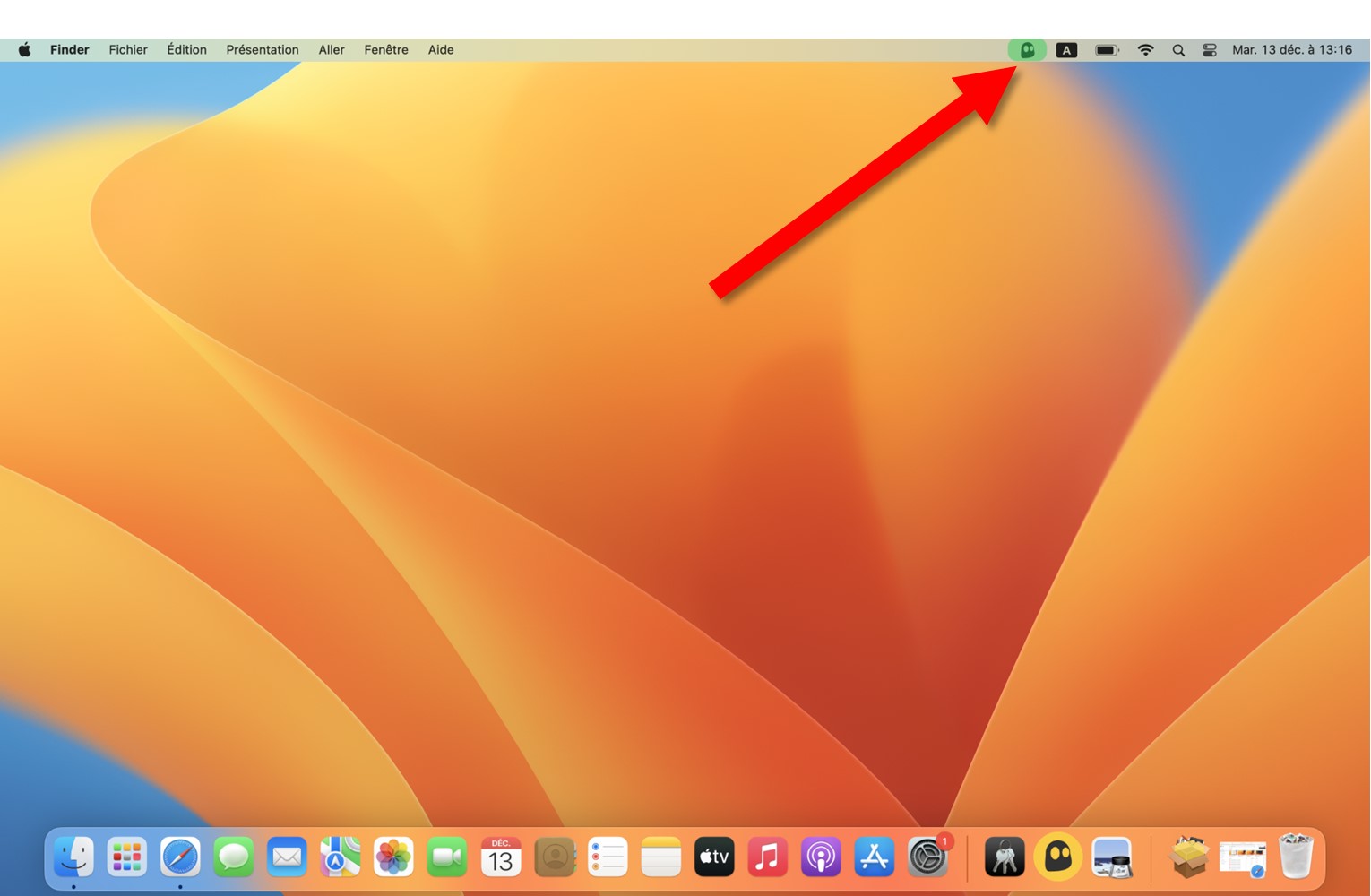Open the keyboard input source menu

click(1066, 50)
